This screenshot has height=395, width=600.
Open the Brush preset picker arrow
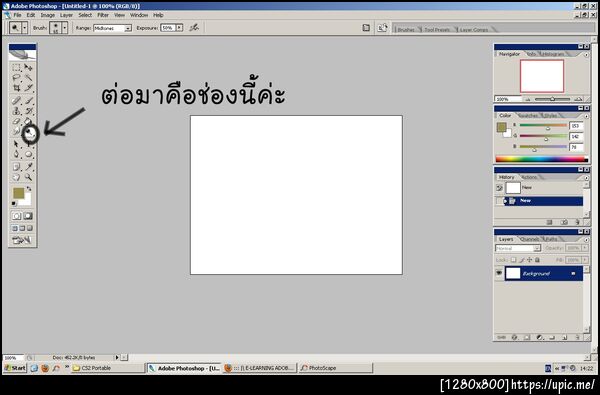(65, 28)
